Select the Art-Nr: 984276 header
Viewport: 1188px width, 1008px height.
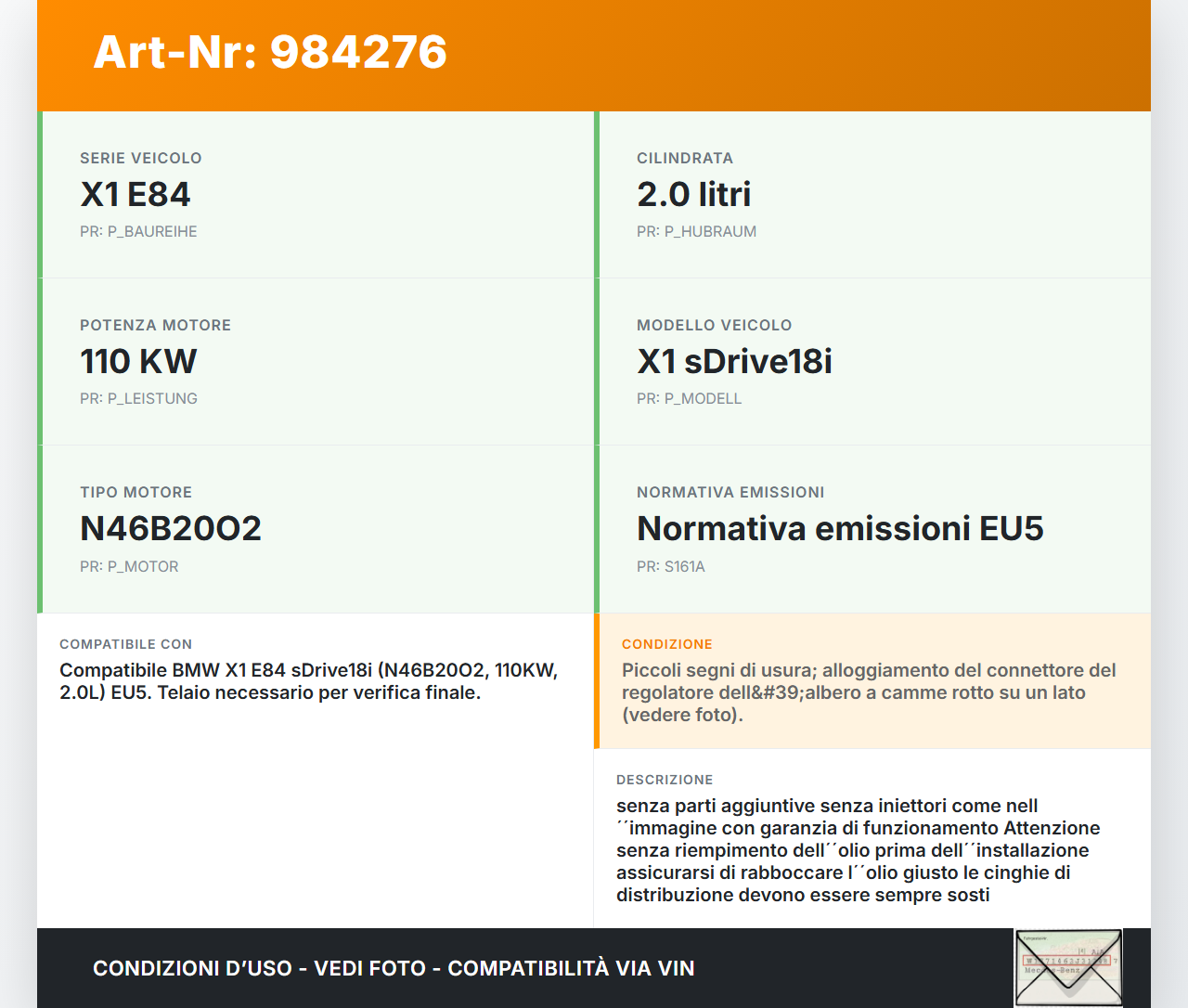tap(269, 53)
